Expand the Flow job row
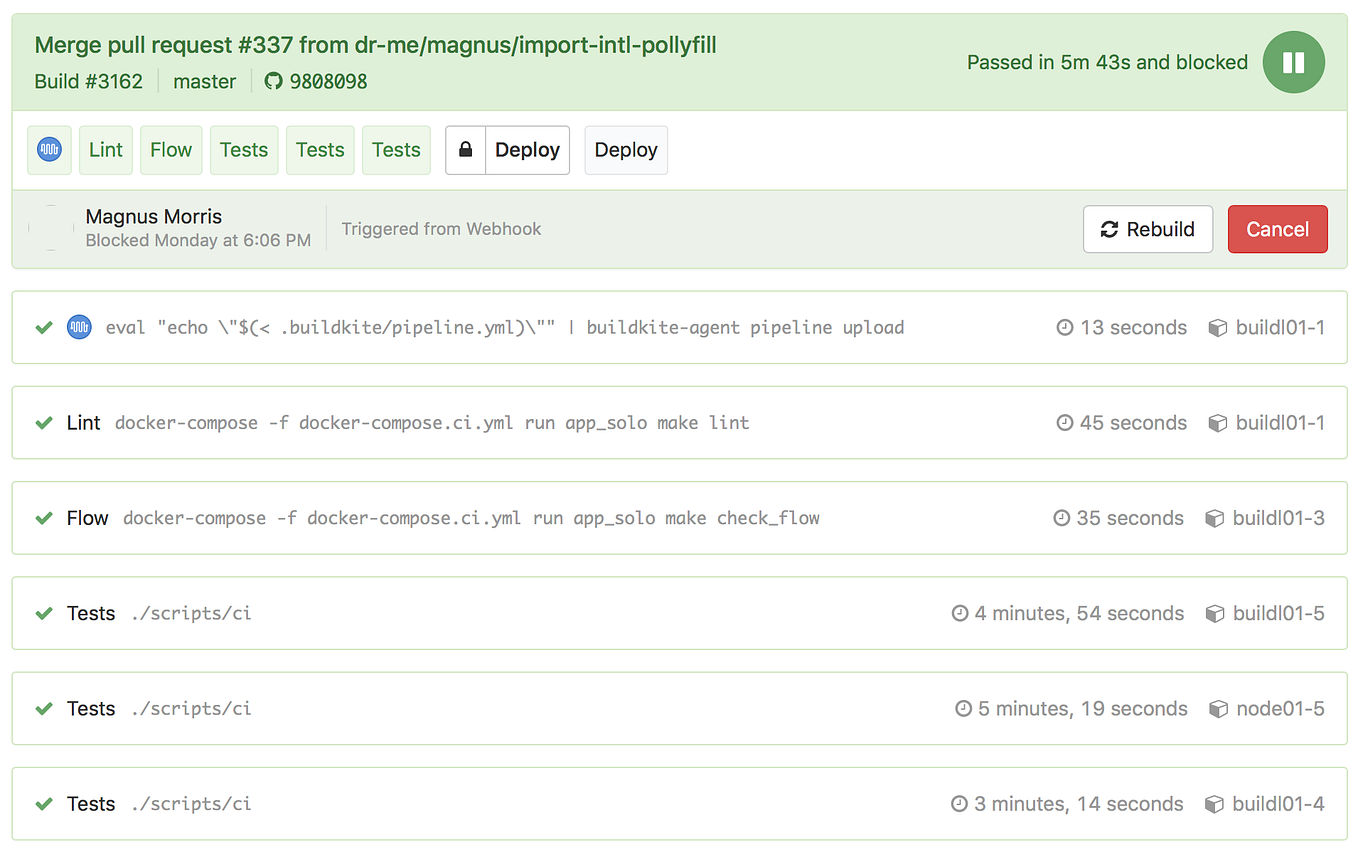This screenshot has width=1358, height=848. [679, 518]
